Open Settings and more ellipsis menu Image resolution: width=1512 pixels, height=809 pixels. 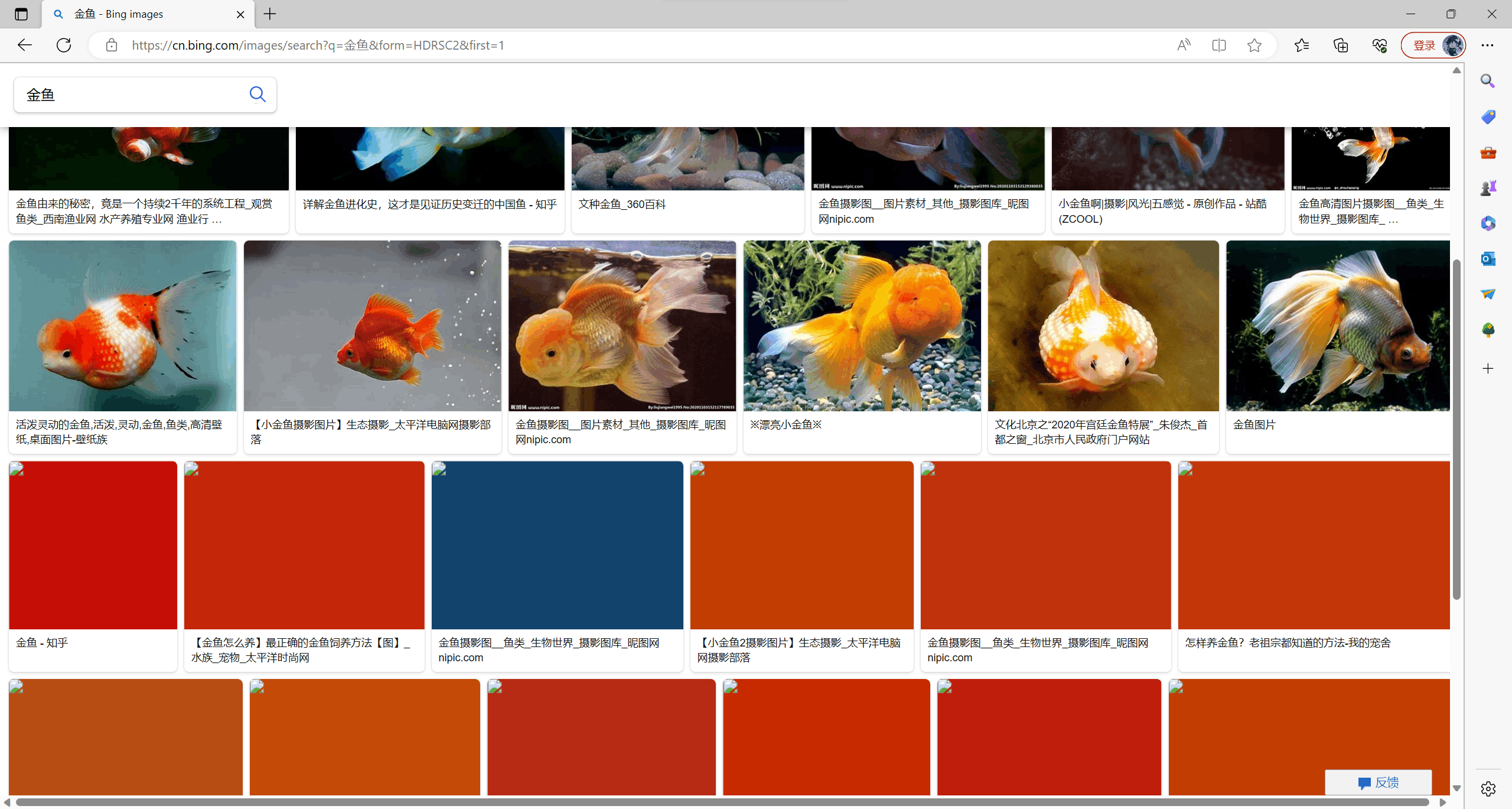(x=1487, y=45)
